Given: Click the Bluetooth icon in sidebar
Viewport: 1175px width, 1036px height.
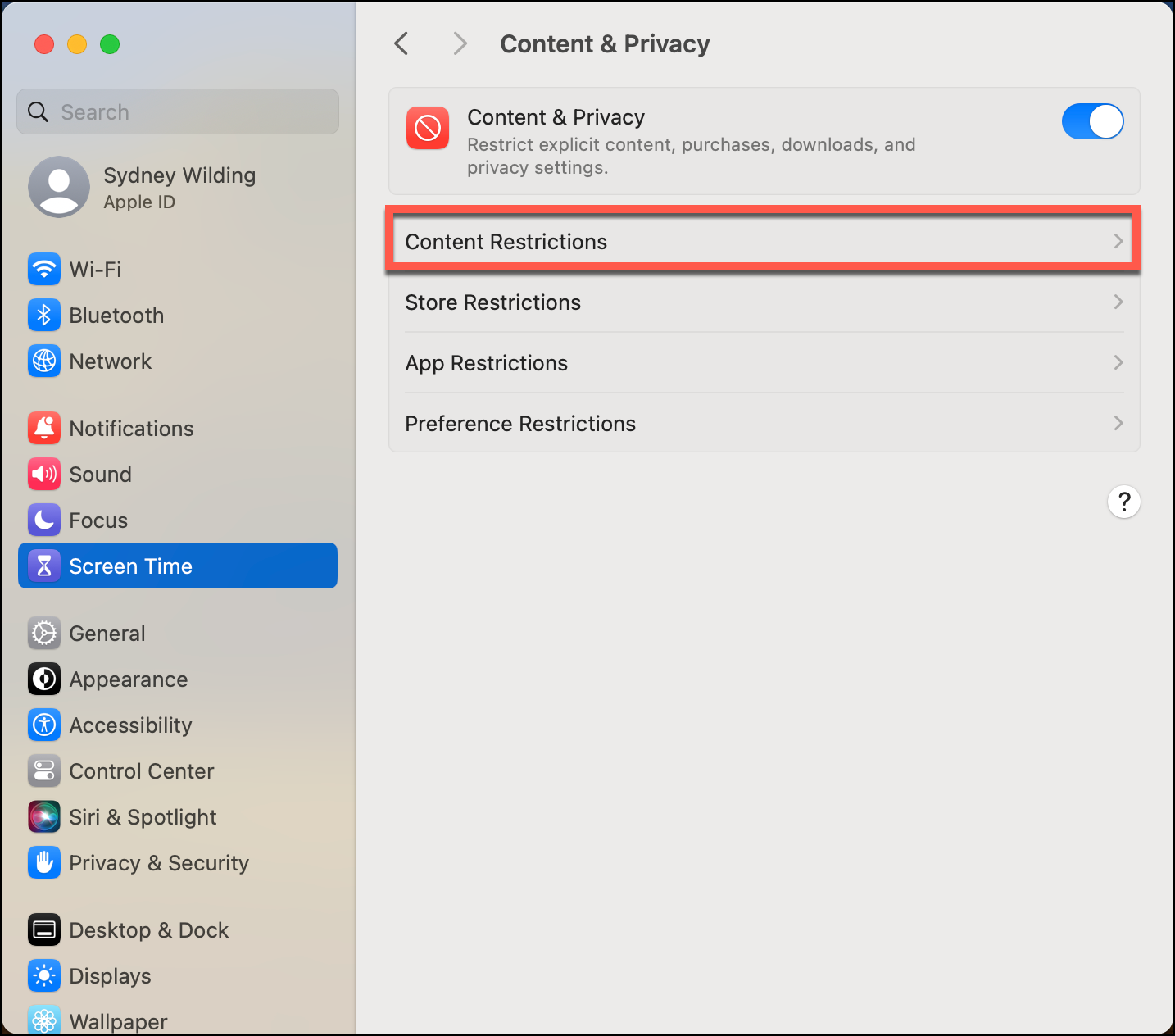Looking at the screenshot, I should [44, 316].
